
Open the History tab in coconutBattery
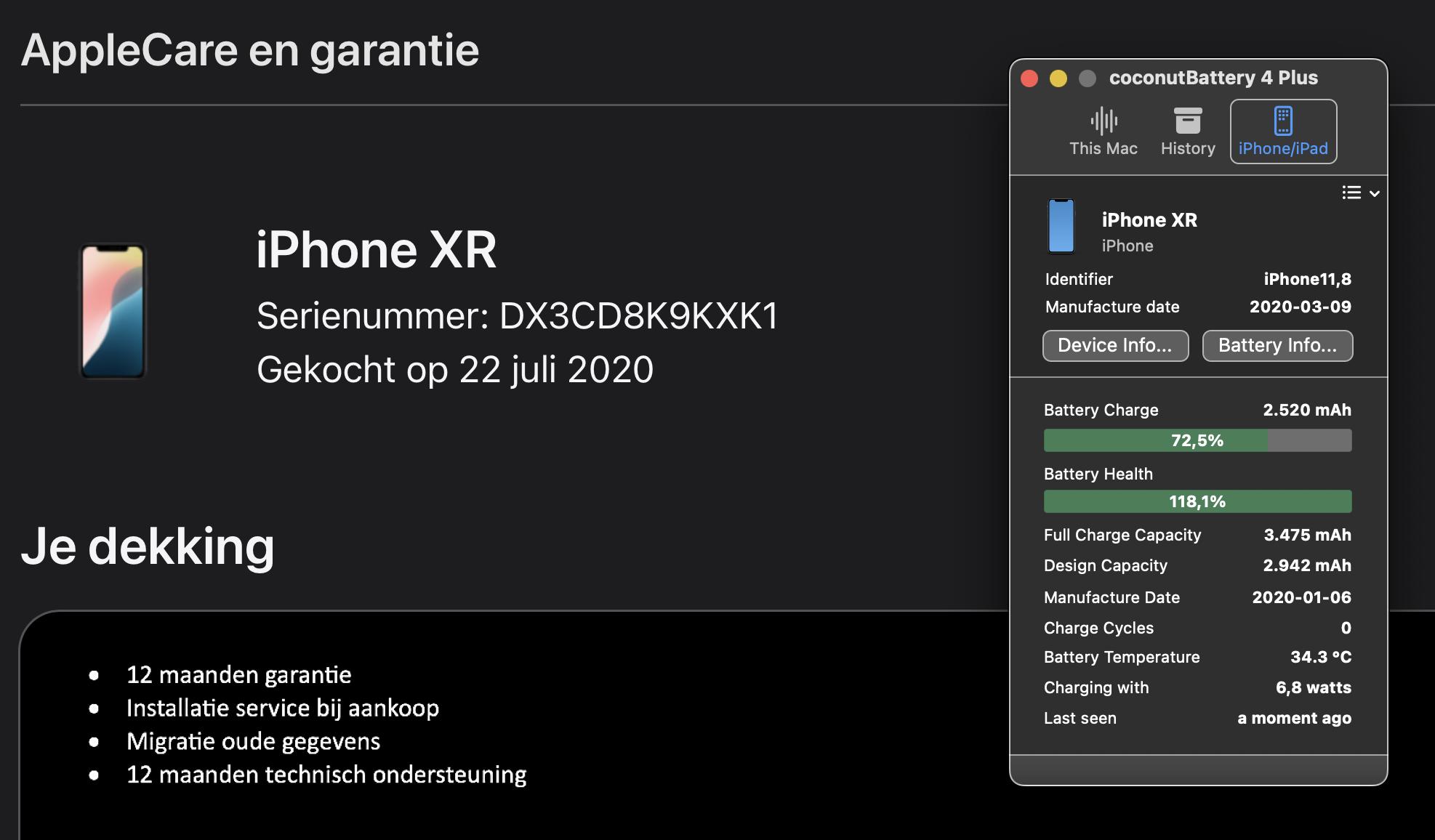point(1188,132)
